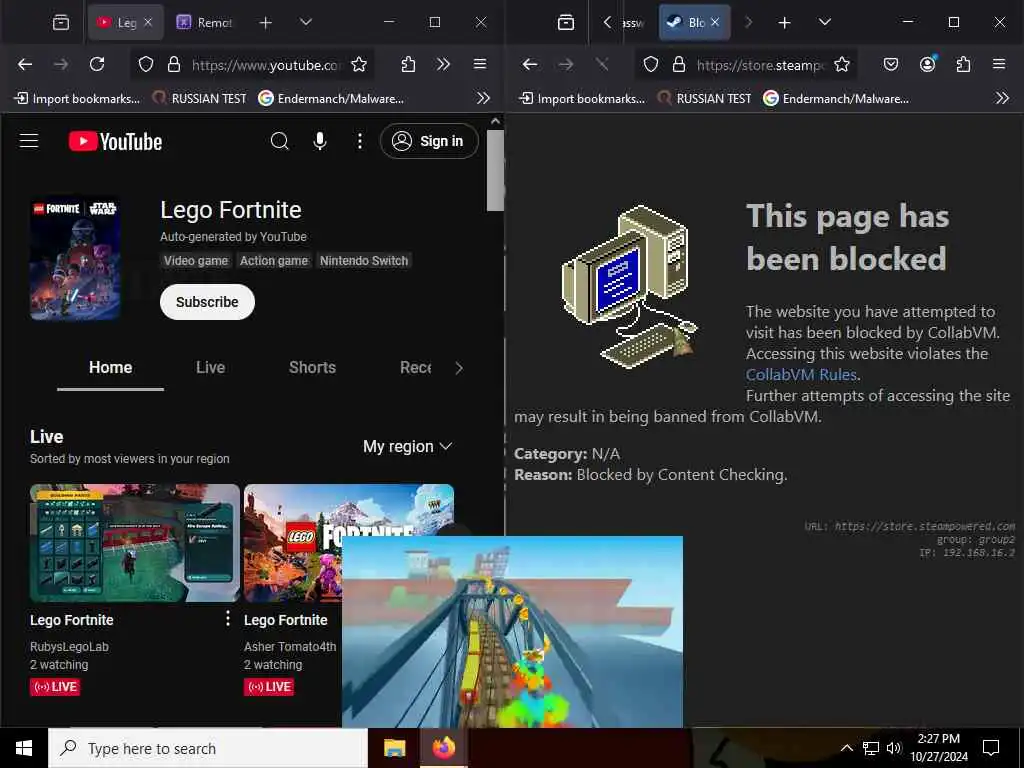Open a new tab in right browser window
This screenshot has height=768, width=1024.
(x=784, y=23)
